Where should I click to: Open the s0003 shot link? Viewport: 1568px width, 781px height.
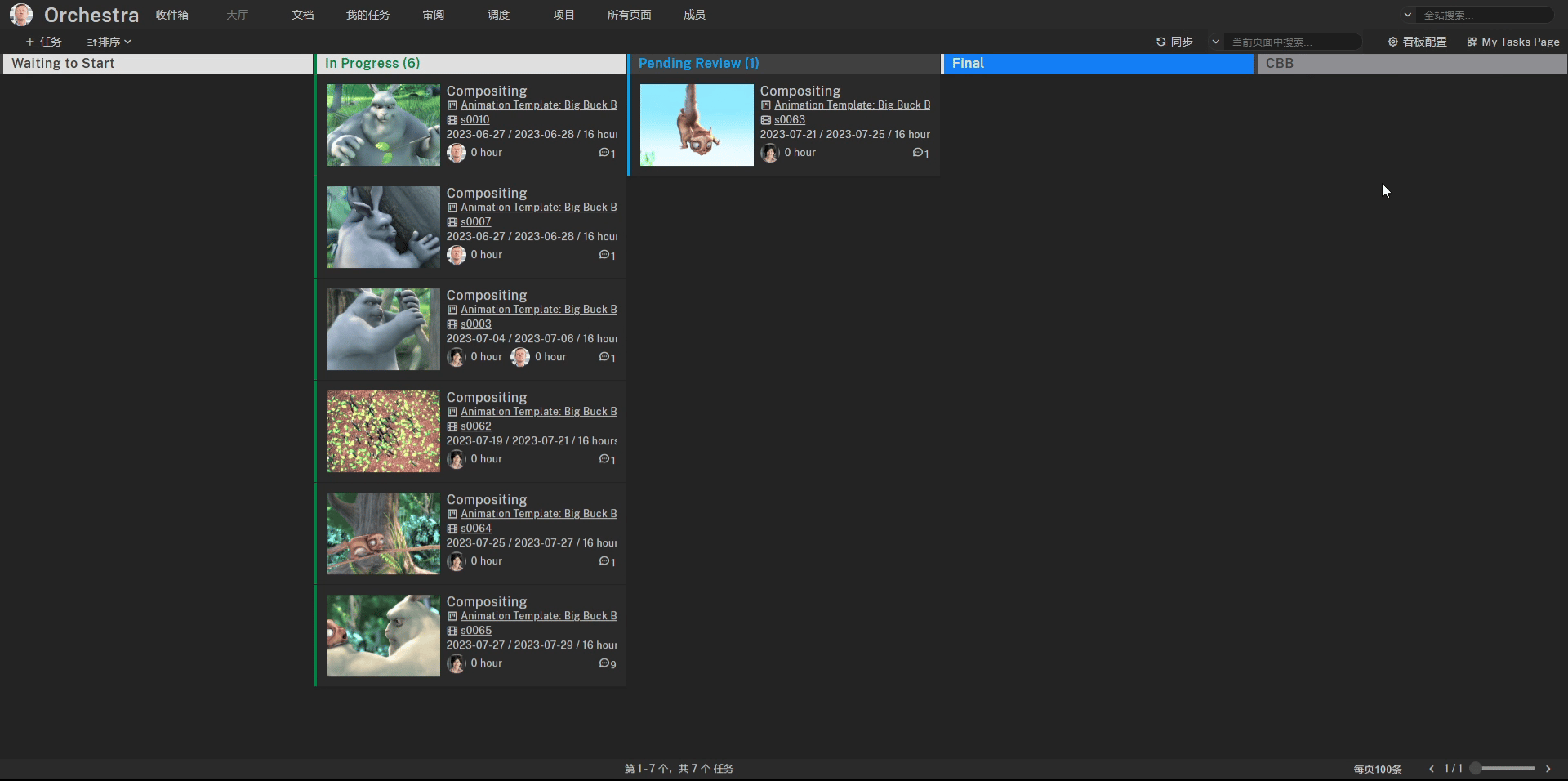point(476,324)
